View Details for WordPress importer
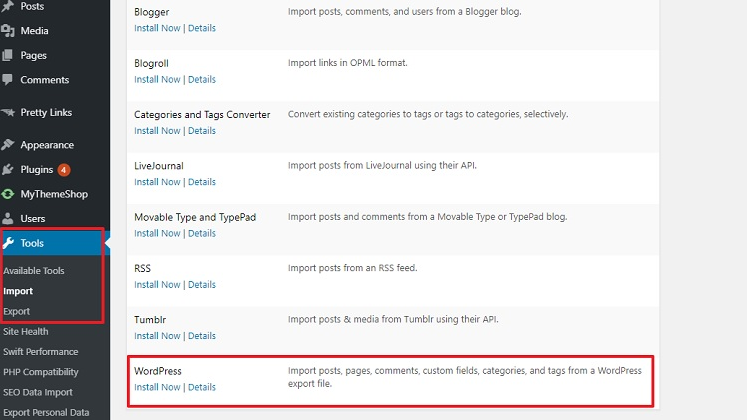Image resolution: width=747 pixels, height=420 pixels. tap(202, 387)
